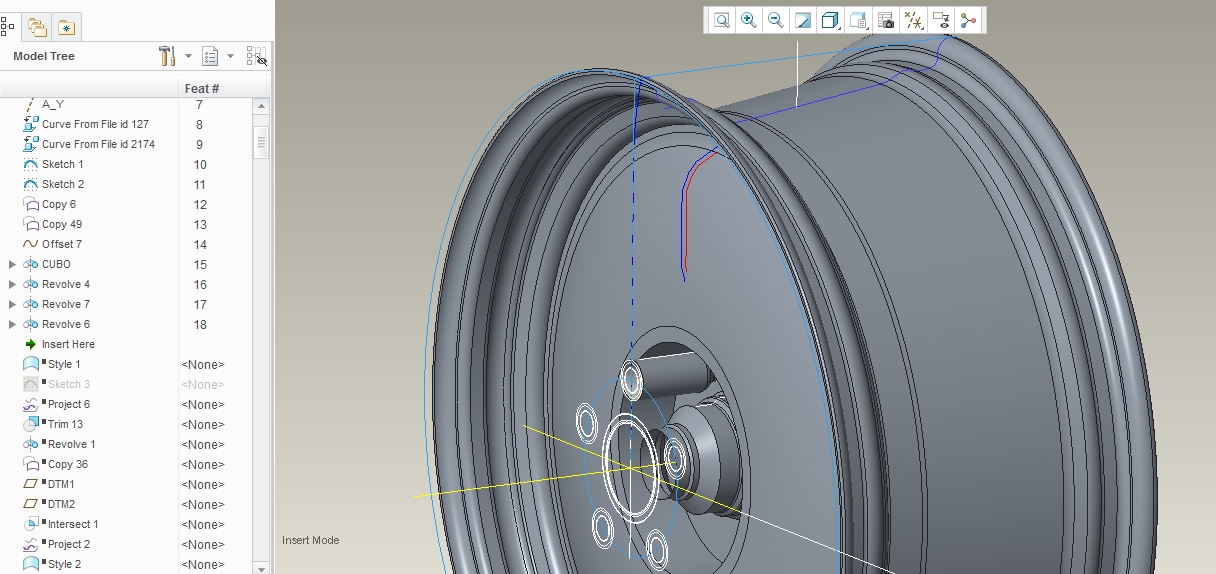Click the Insert Here marker
Screen dimensions: 1216x574
[x=68, y=344]
